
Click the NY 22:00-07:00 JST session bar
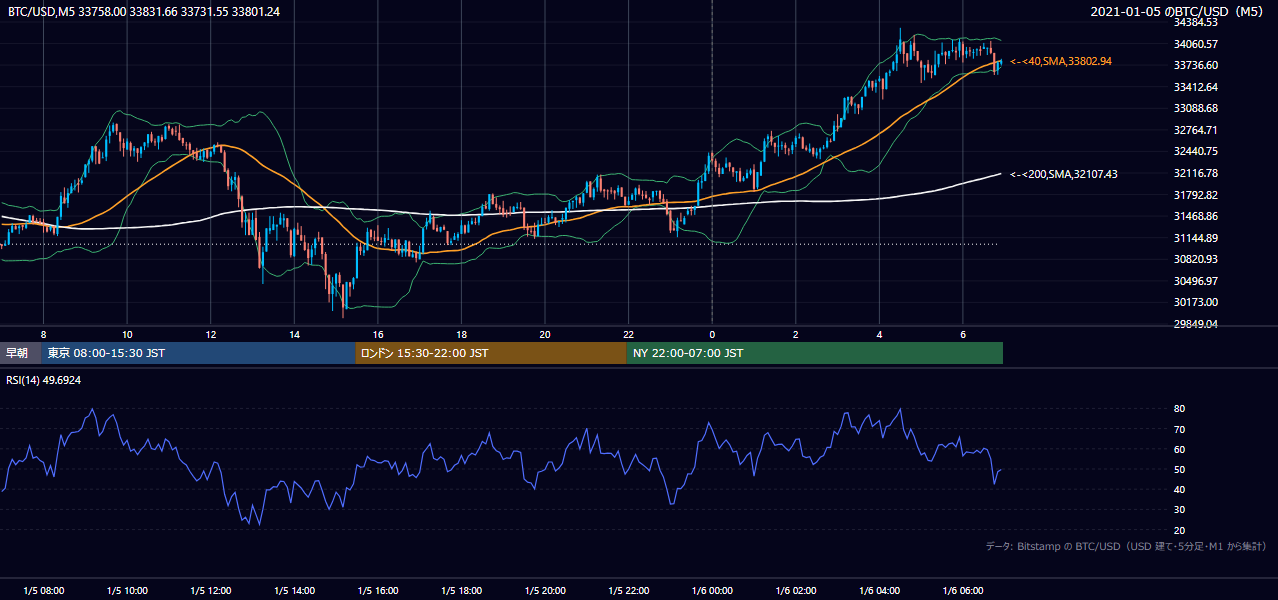815,353
